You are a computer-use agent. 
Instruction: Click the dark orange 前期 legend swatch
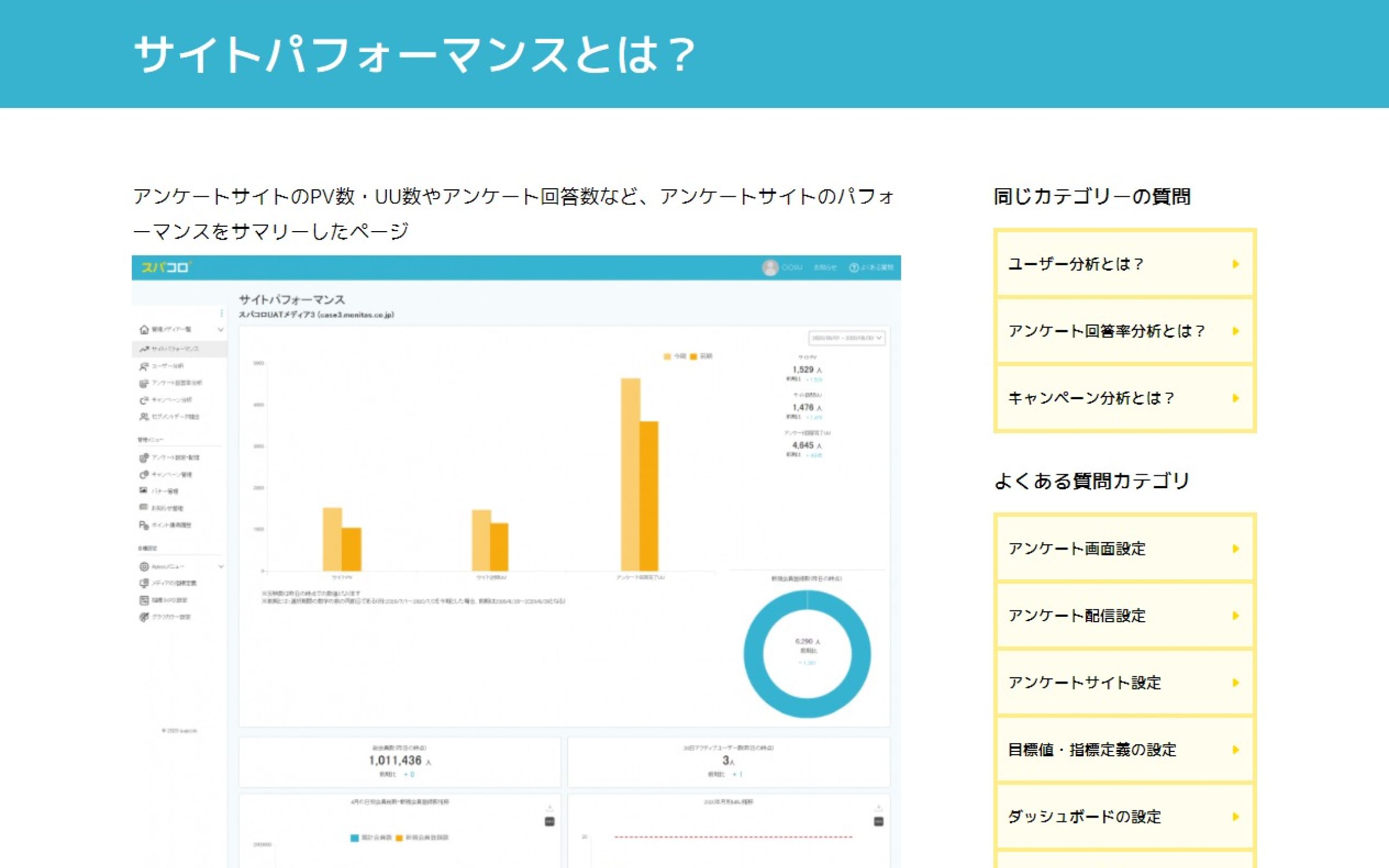pyautogui.click(x=693, y=356)
